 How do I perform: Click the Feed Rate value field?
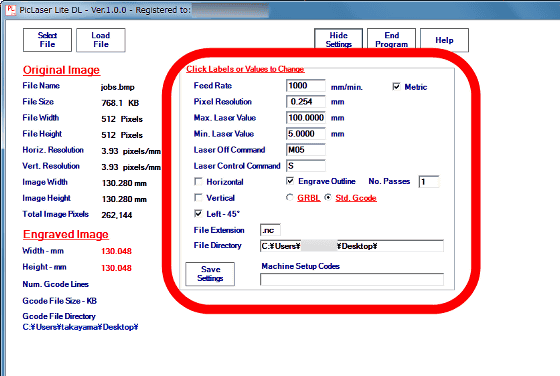pos(306,86)
